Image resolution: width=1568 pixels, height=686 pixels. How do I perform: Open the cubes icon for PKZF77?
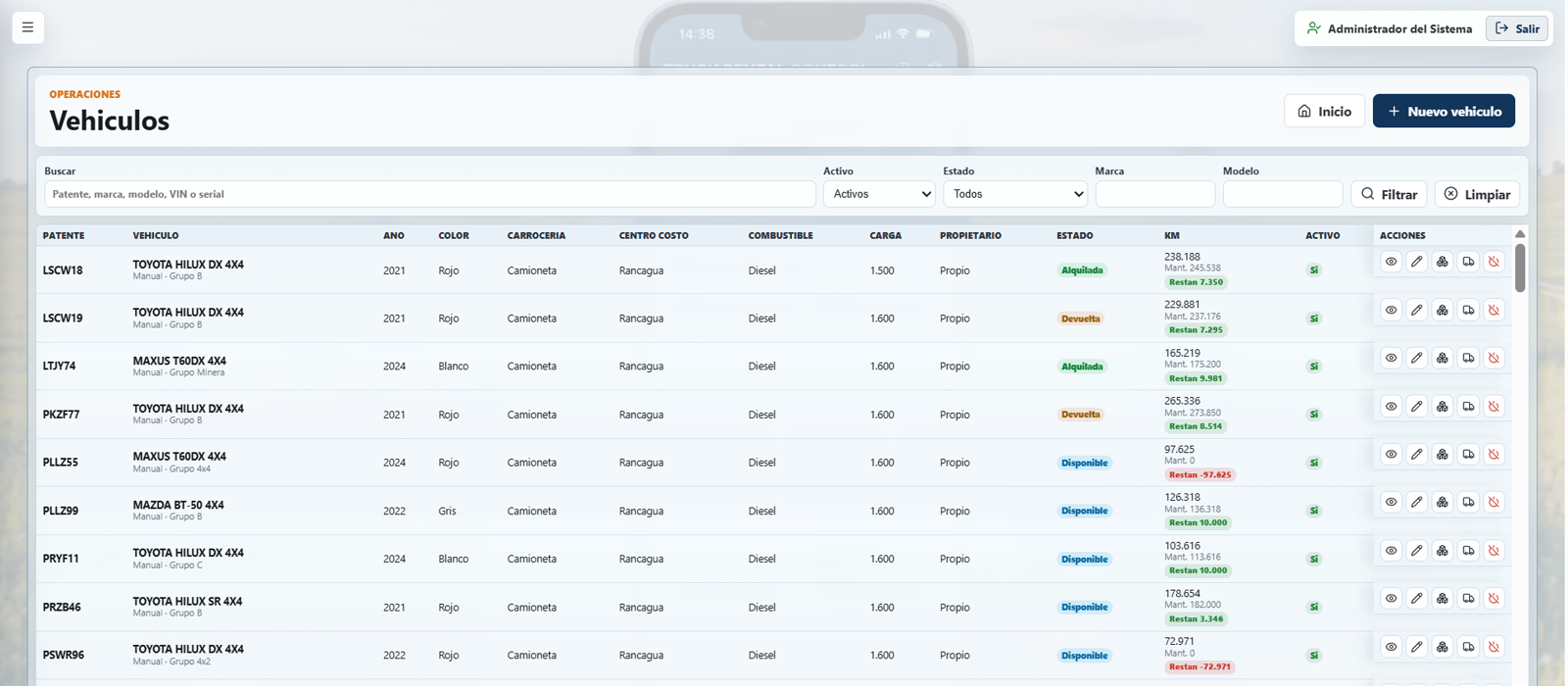[x=1443, y=406]
